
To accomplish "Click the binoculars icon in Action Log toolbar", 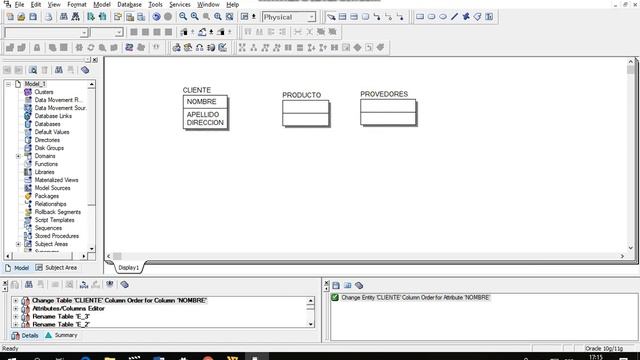I will (x=29, y=284).
